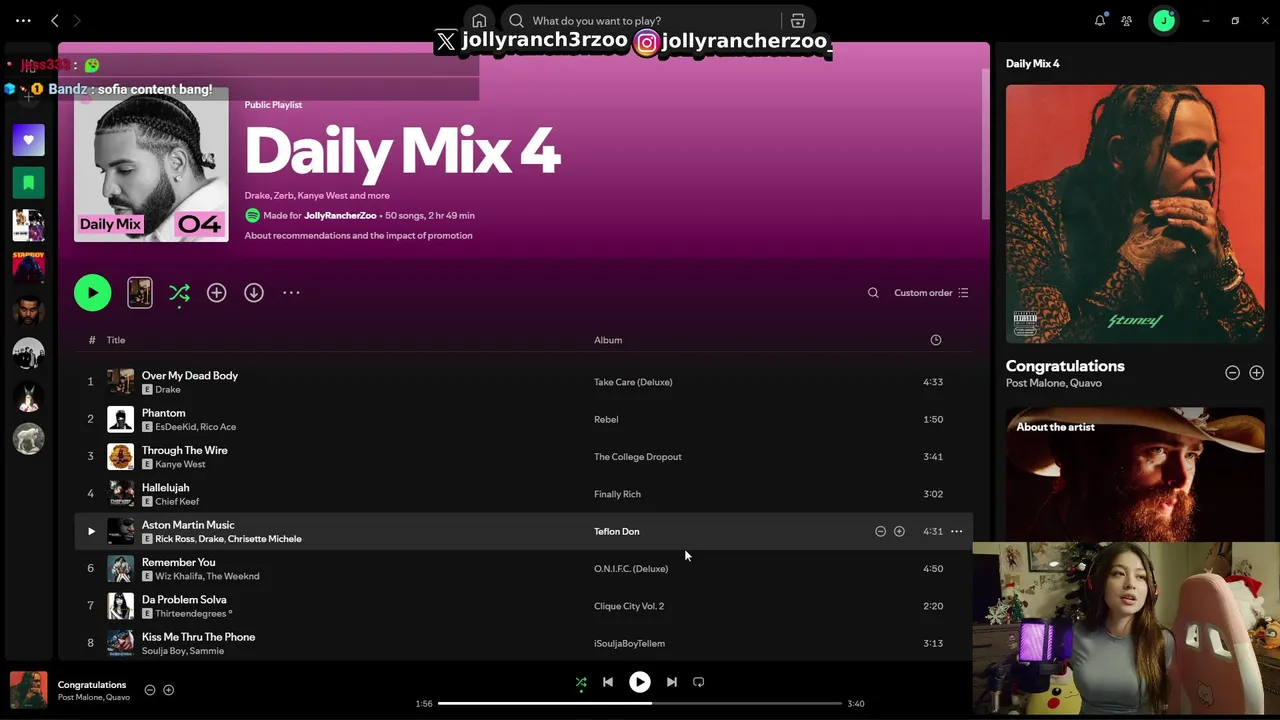This screenshot has height=720, width=1280.
Task: Open more options for Aston Martin Music
Action: (x=957, y=531)
